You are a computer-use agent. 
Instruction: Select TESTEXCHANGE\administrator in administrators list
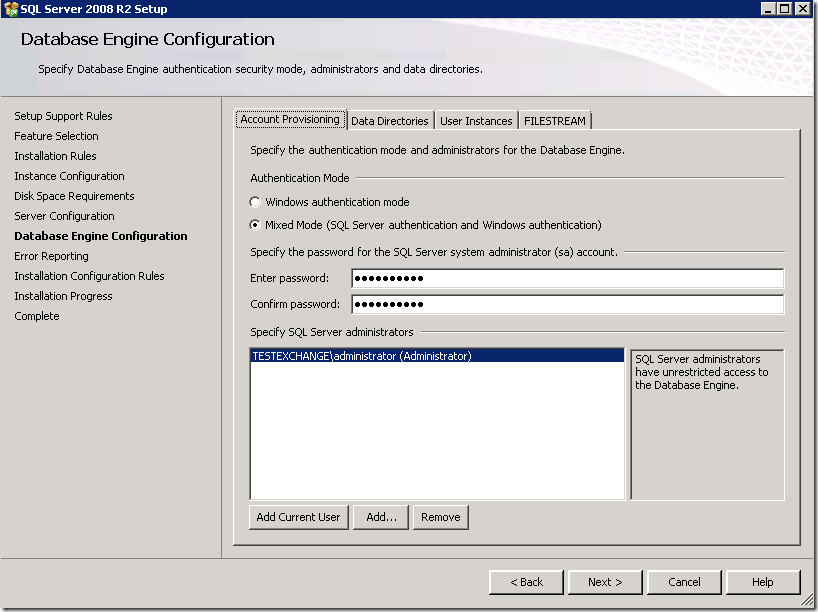click(x=437, y=356)
